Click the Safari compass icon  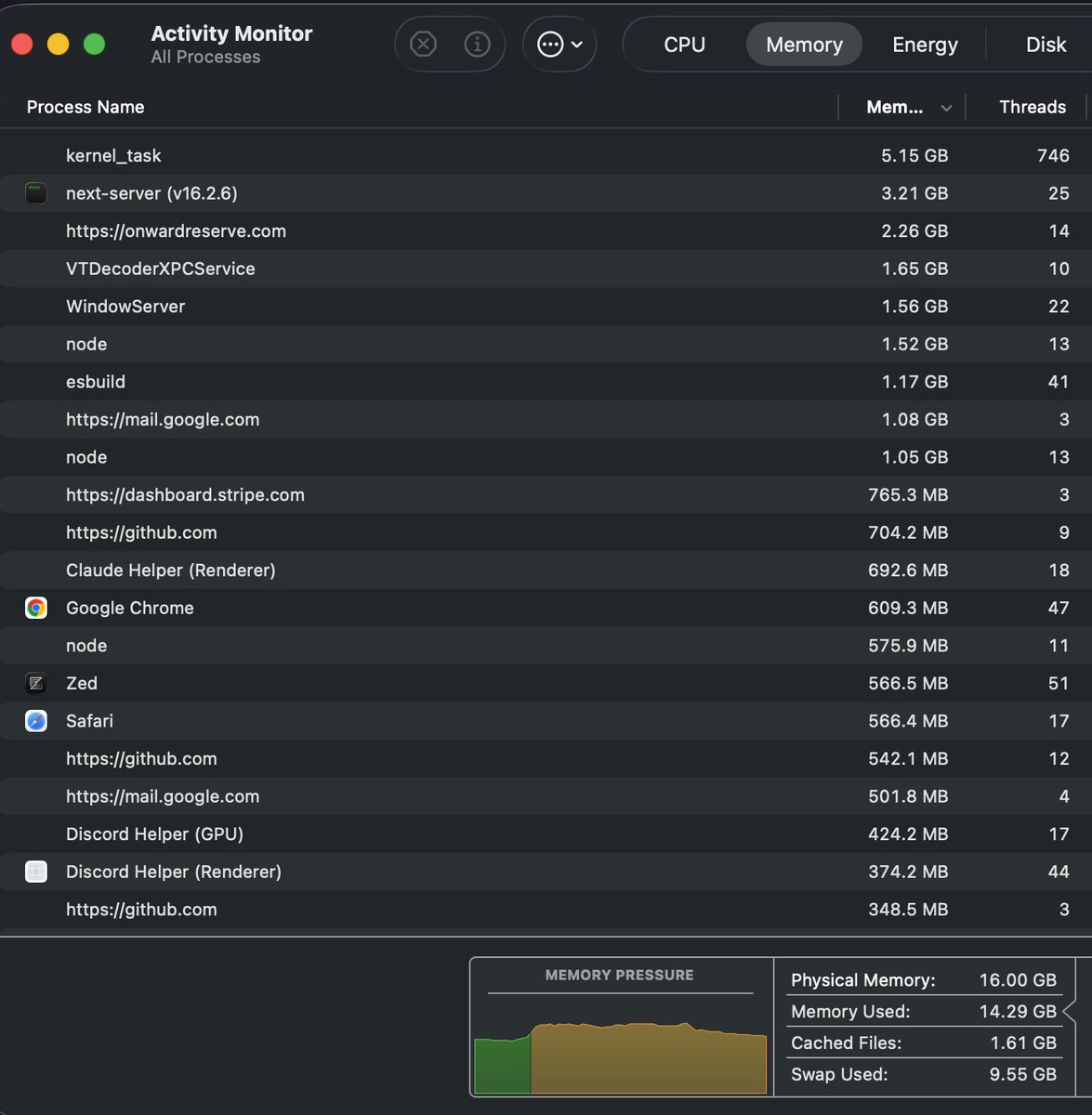(x=36, y=721)
